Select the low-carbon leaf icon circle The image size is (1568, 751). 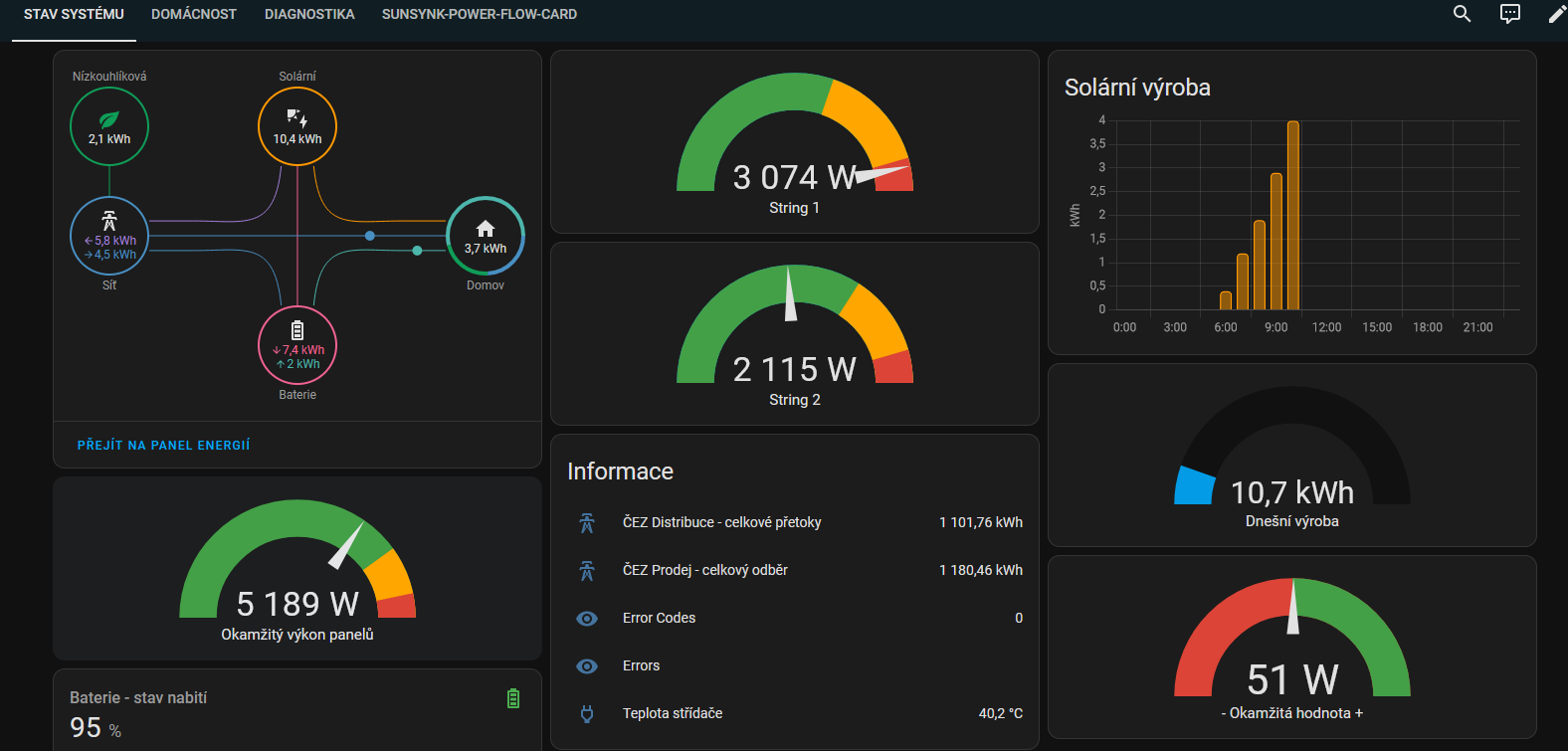click(109, 126)
